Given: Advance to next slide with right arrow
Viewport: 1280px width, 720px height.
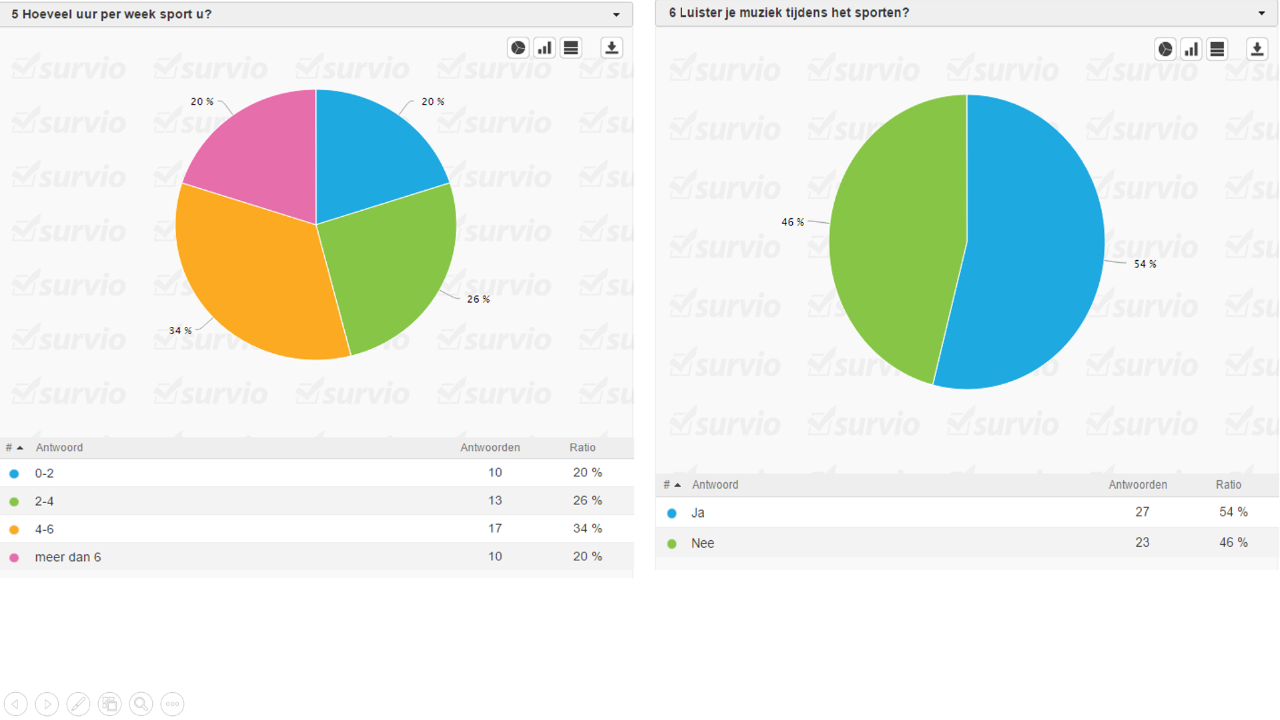Looking at the screenshot, I should coord(47,704).
